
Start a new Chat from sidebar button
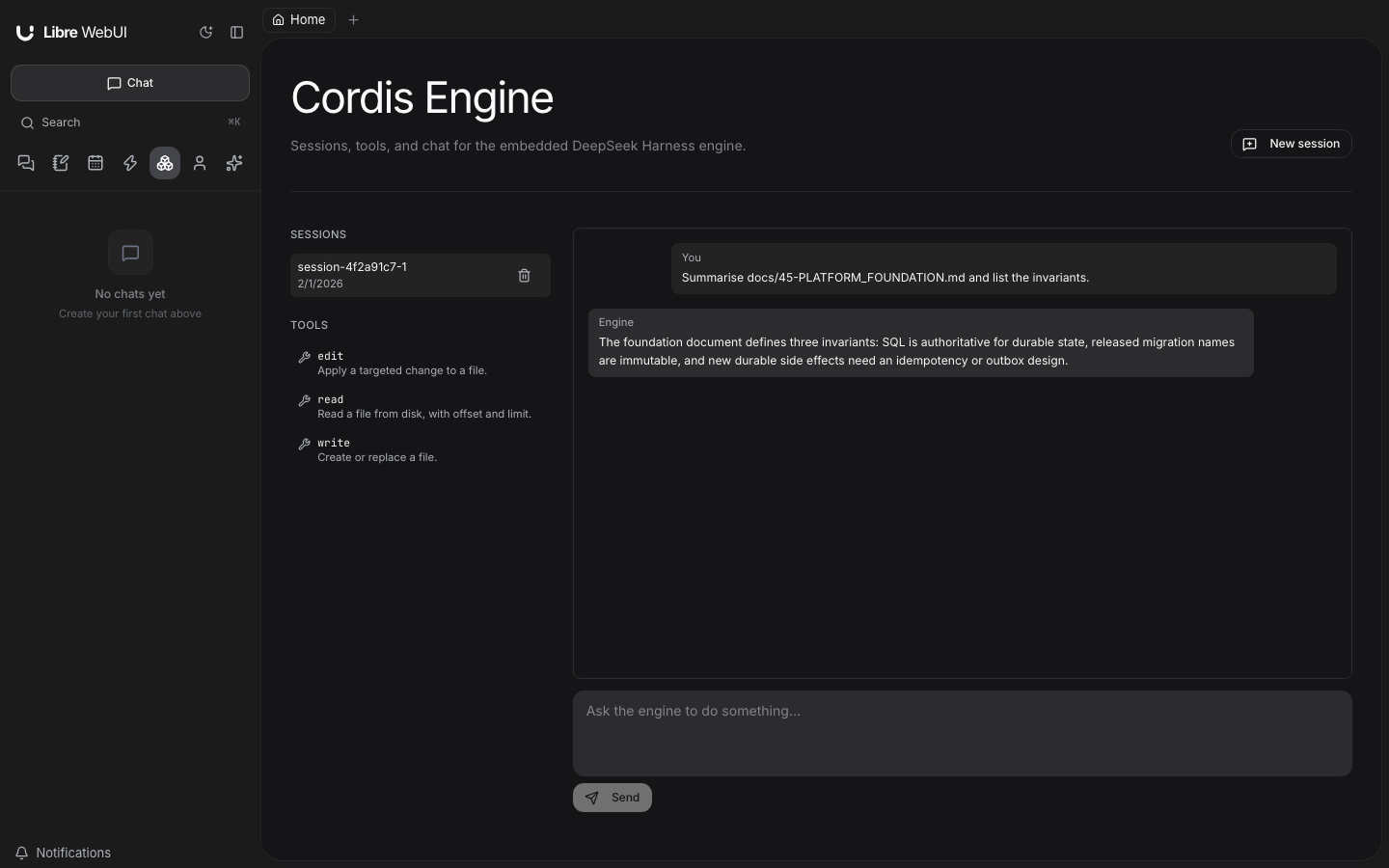click(x=130, y=83)
